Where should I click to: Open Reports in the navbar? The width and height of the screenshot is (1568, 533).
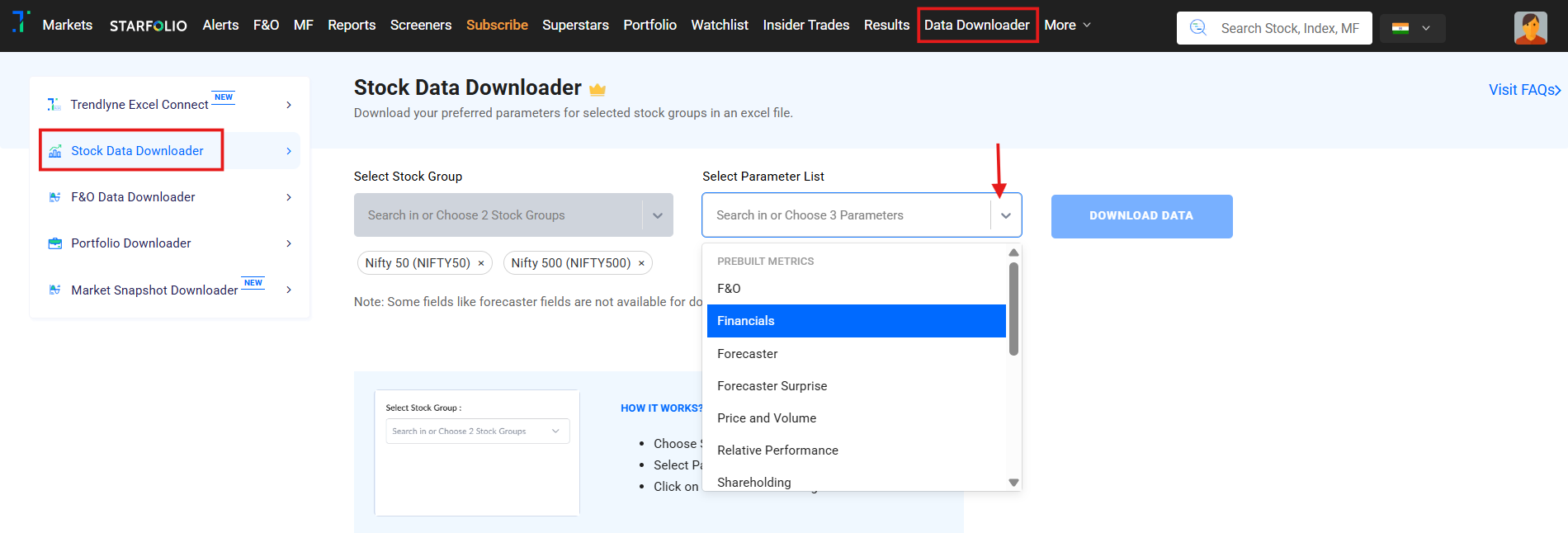coord(352,25)
